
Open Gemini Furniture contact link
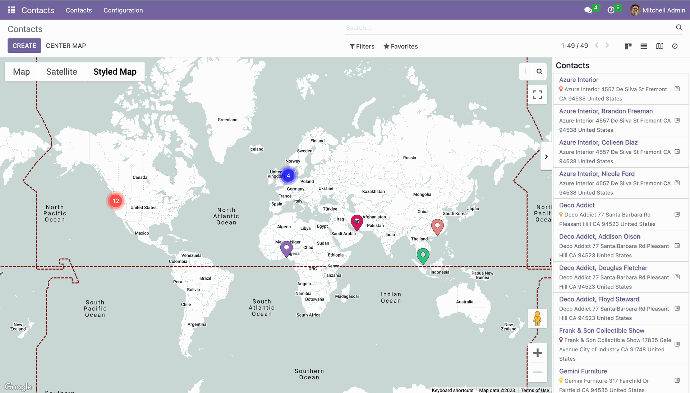(583, 371)
